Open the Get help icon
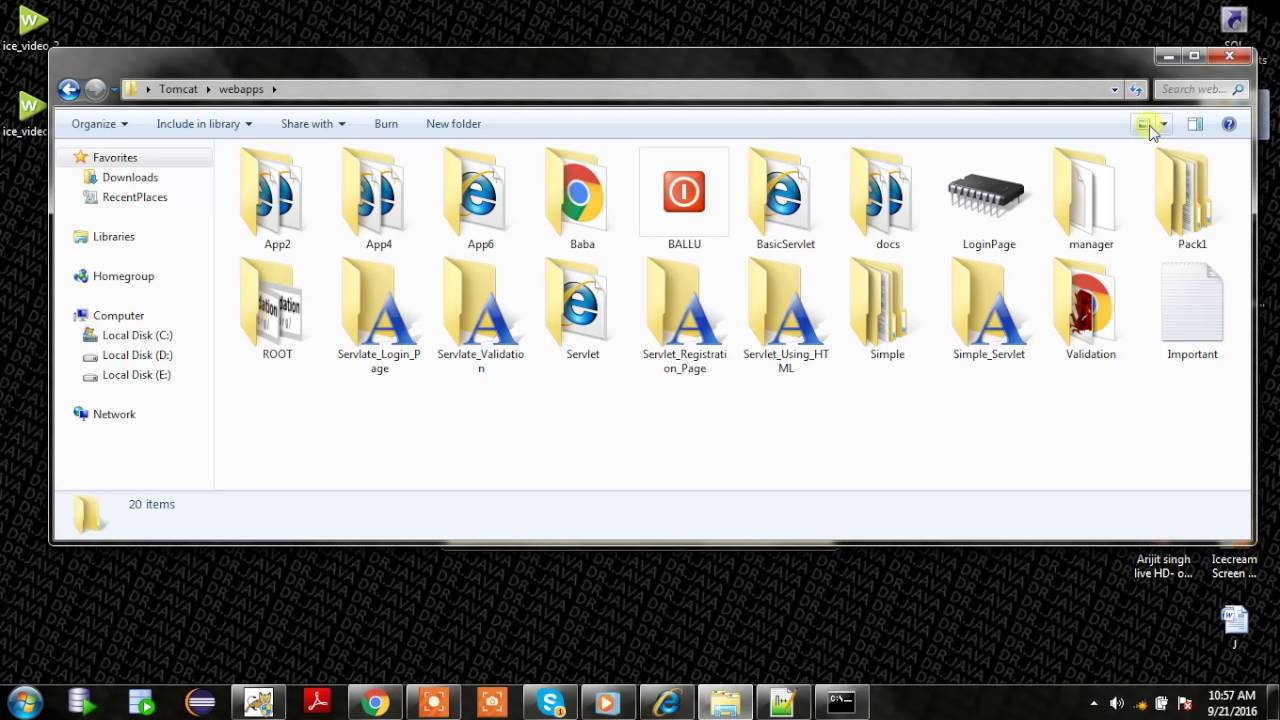This screenshot has width=1280, height=720. (x=1229, y=124)
